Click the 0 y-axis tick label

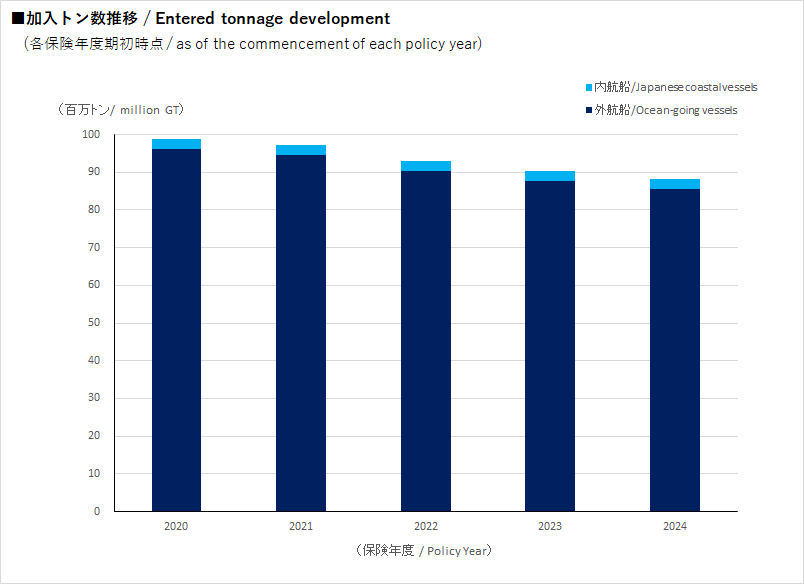(x=97, y=511)
